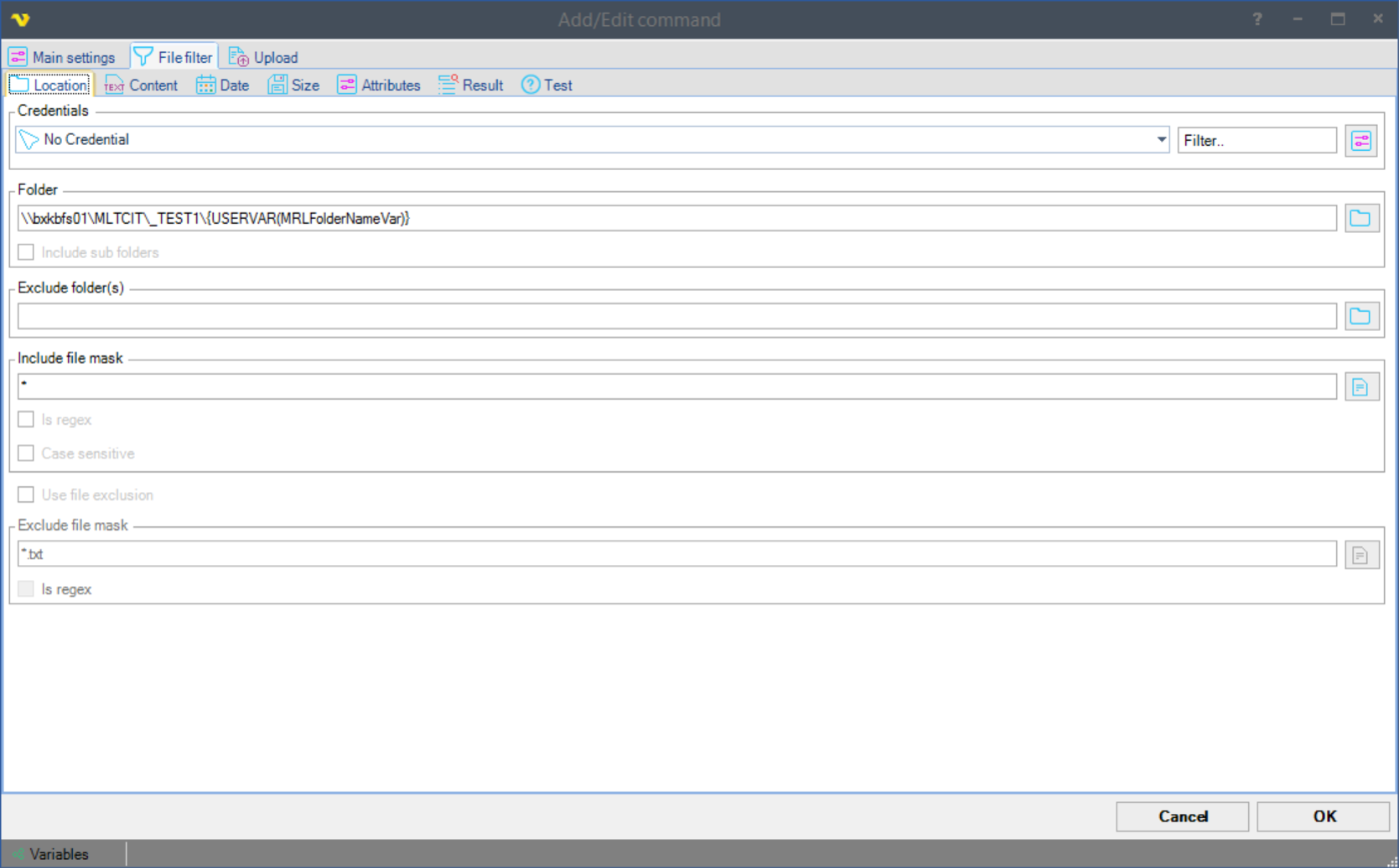Enable Include sub folders checkbox
Screen dimensions: 1399x868
pos(26,253)
